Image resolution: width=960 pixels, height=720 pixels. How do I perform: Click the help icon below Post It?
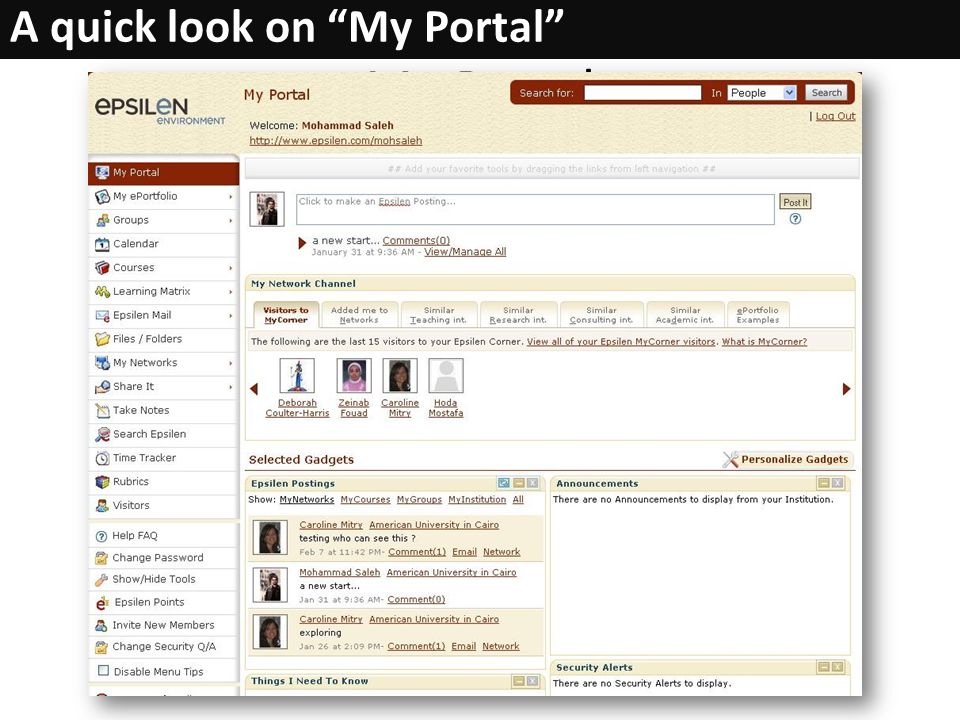click(795, 219)
